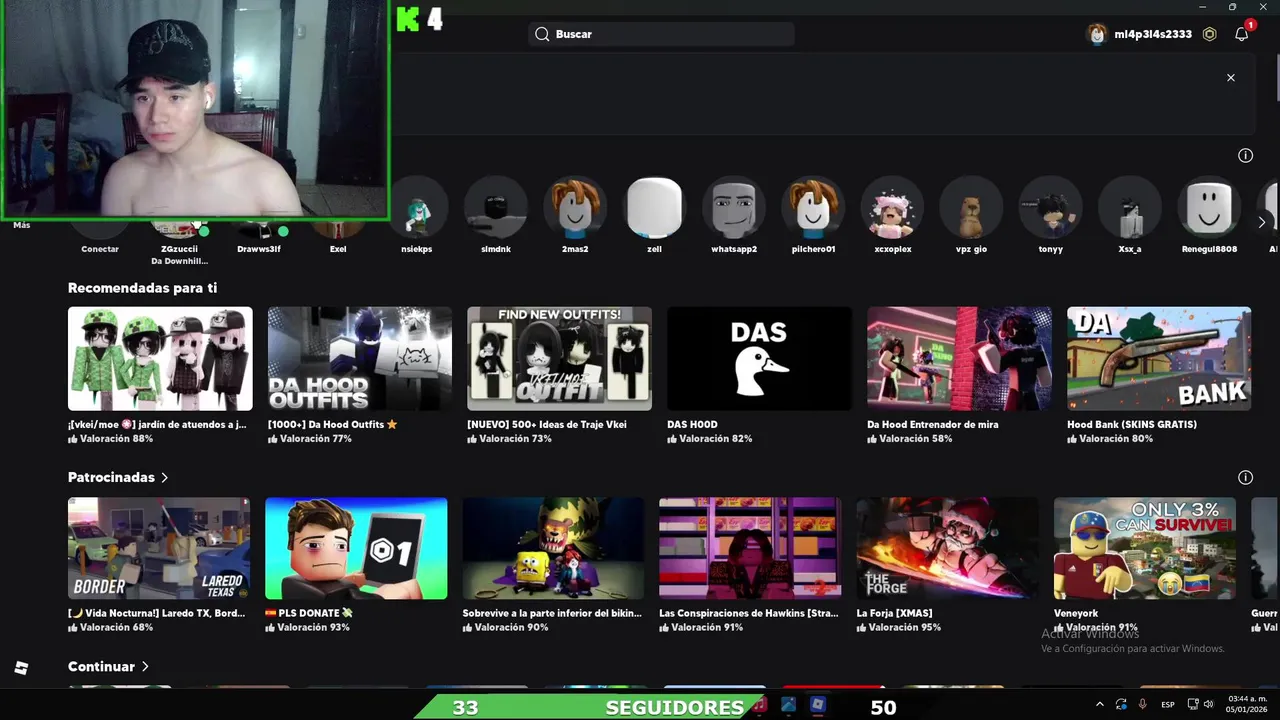Screen dimensions: 1280x720
Task: Open the notifications bell icon
Action: [x=1241, y=34]
